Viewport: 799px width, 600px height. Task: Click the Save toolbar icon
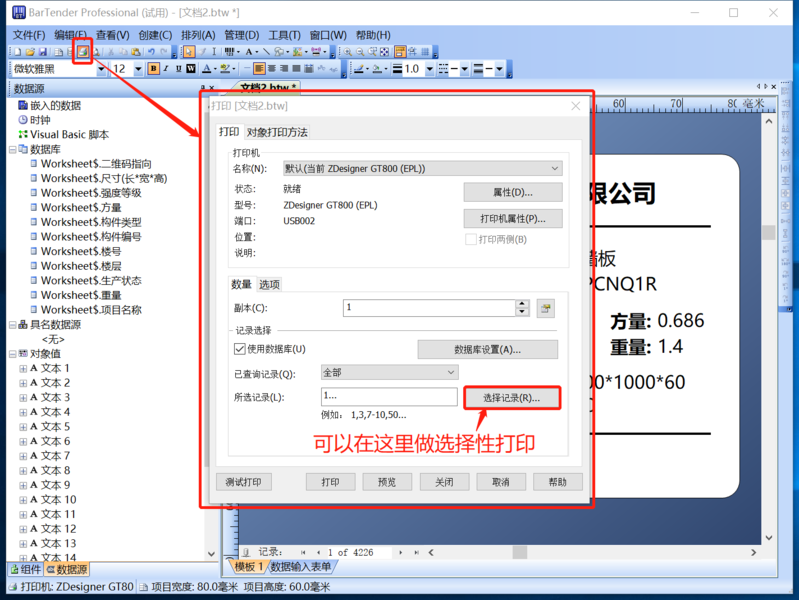pos(43,51)
